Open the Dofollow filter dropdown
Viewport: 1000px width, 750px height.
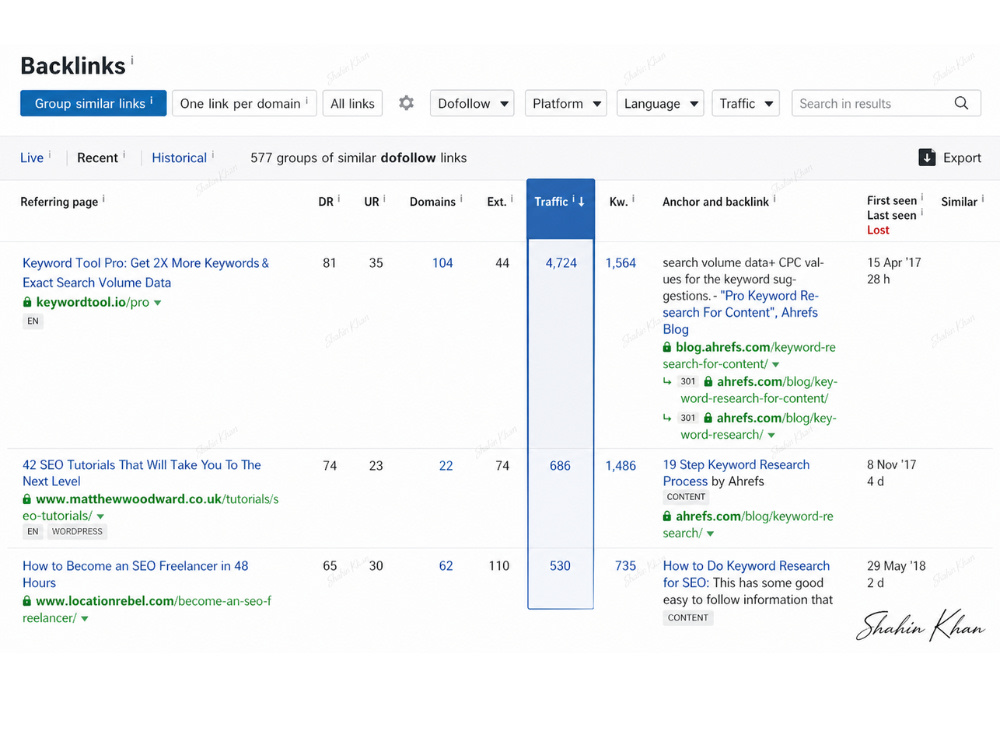coord(472,103)
